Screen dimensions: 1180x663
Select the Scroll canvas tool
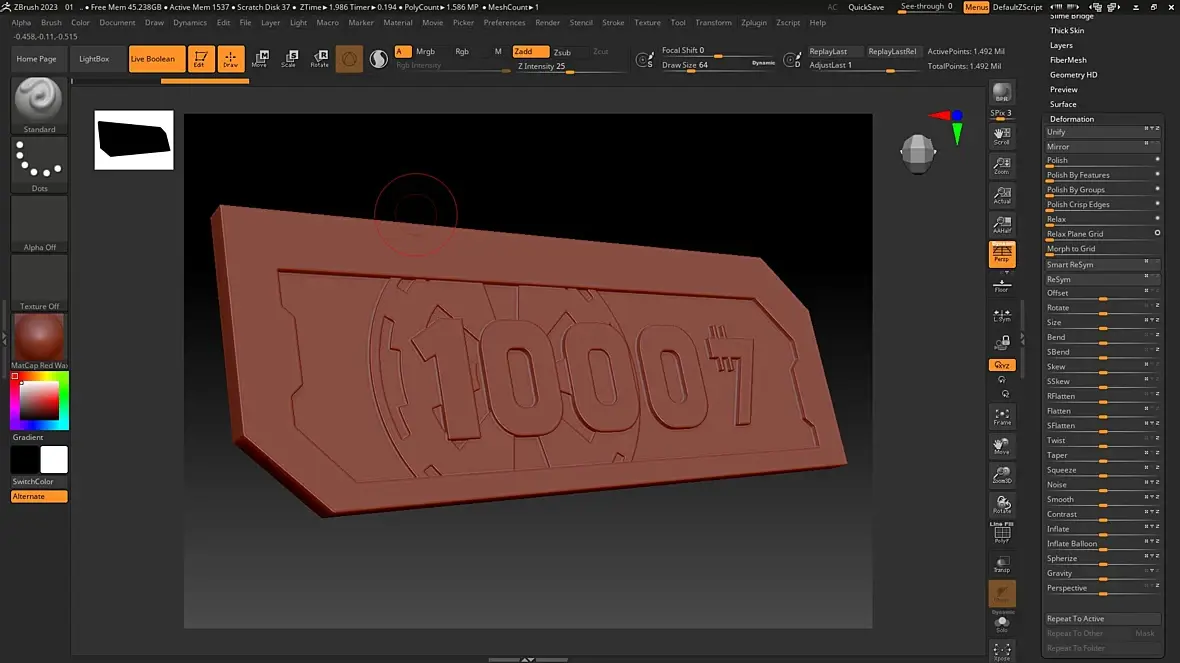pyautogui.click(x=1001, y=136)
